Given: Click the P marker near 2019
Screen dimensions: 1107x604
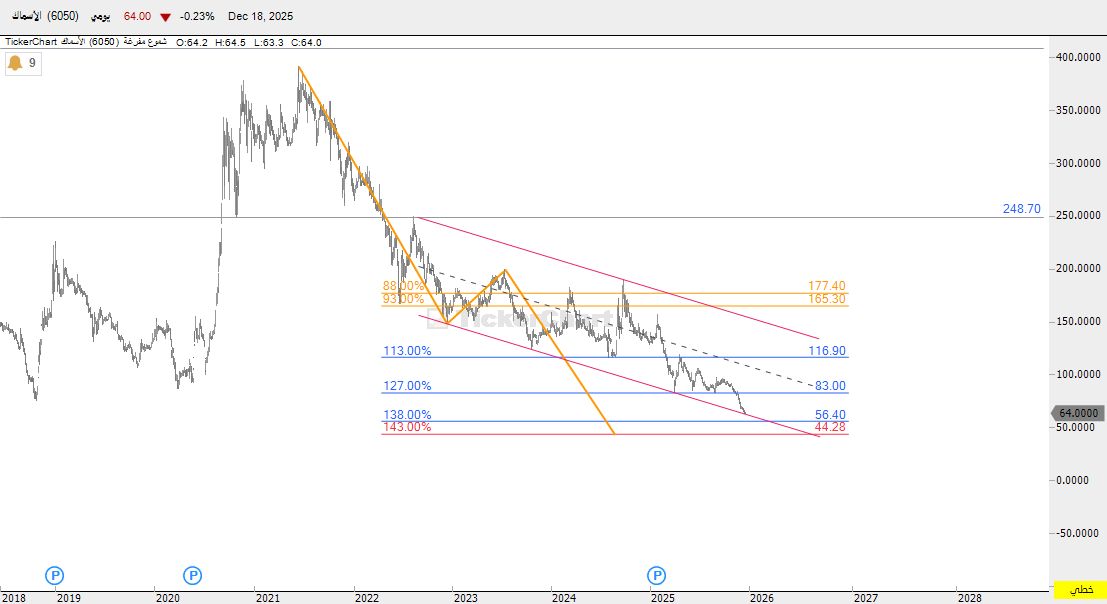Looking at the screenshot, I should click(56, 575).
